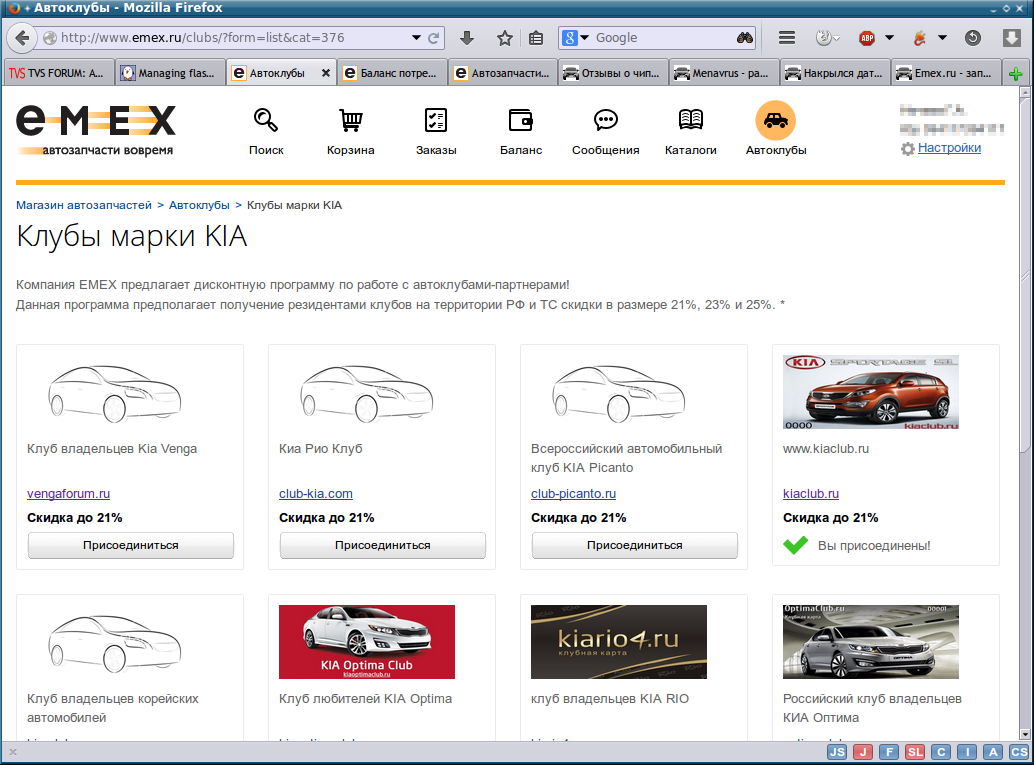Open the Firefox hamburger menu

pyautogui.click(x=787, y=38)
